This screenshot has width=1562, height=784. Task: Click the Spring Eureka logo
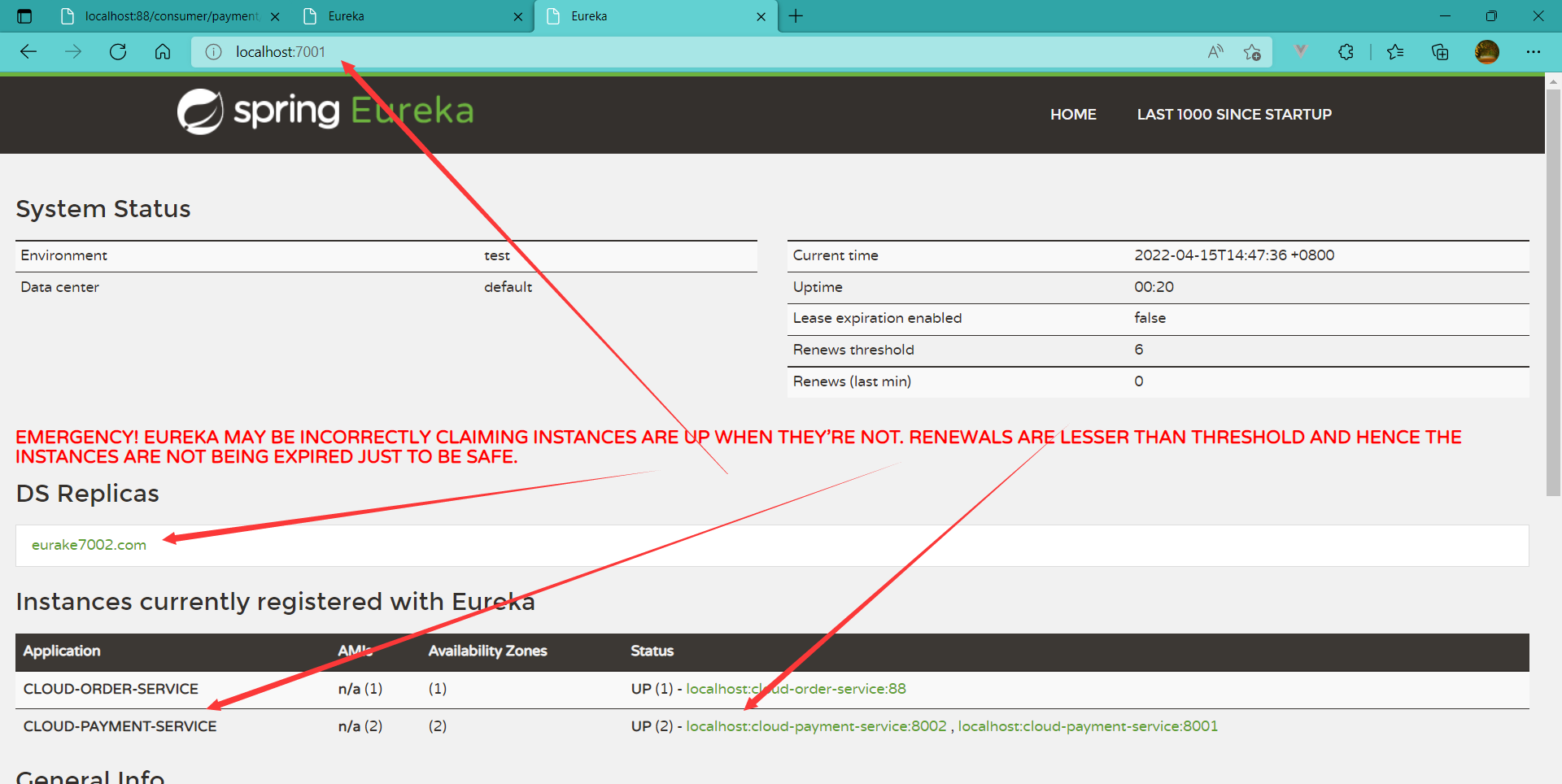click(x=325, y=111)
